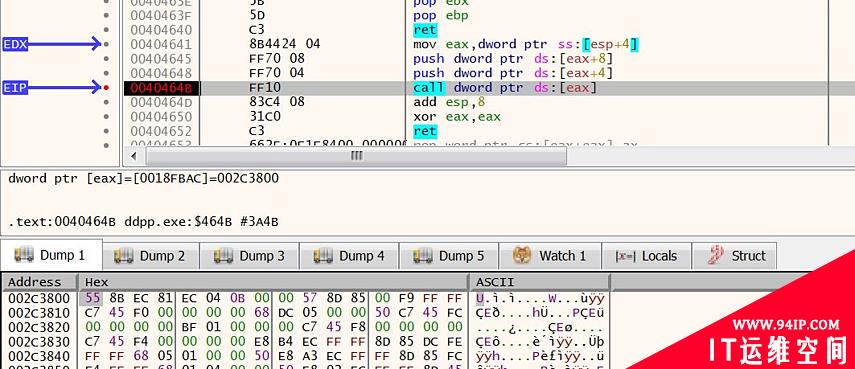Toggle breakpoint dot beside address 00404648
Image resolution: width=855 pixels, height=369 pixels.
[106, 73]
